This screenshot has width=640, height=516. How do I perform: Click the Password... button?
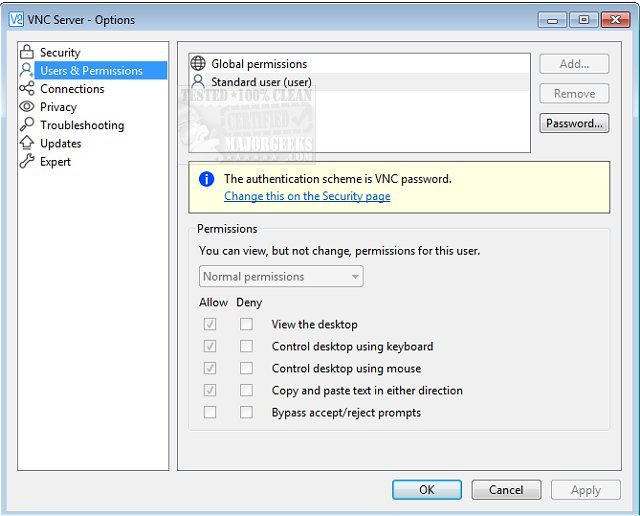pyautogui.click(x=574, y=123)
